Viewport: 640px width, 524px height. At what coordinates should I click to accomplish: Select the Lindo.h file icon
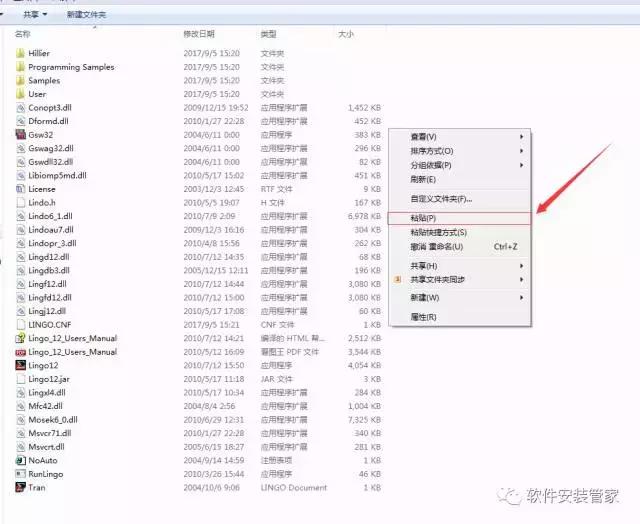click(x=20, y=202)
